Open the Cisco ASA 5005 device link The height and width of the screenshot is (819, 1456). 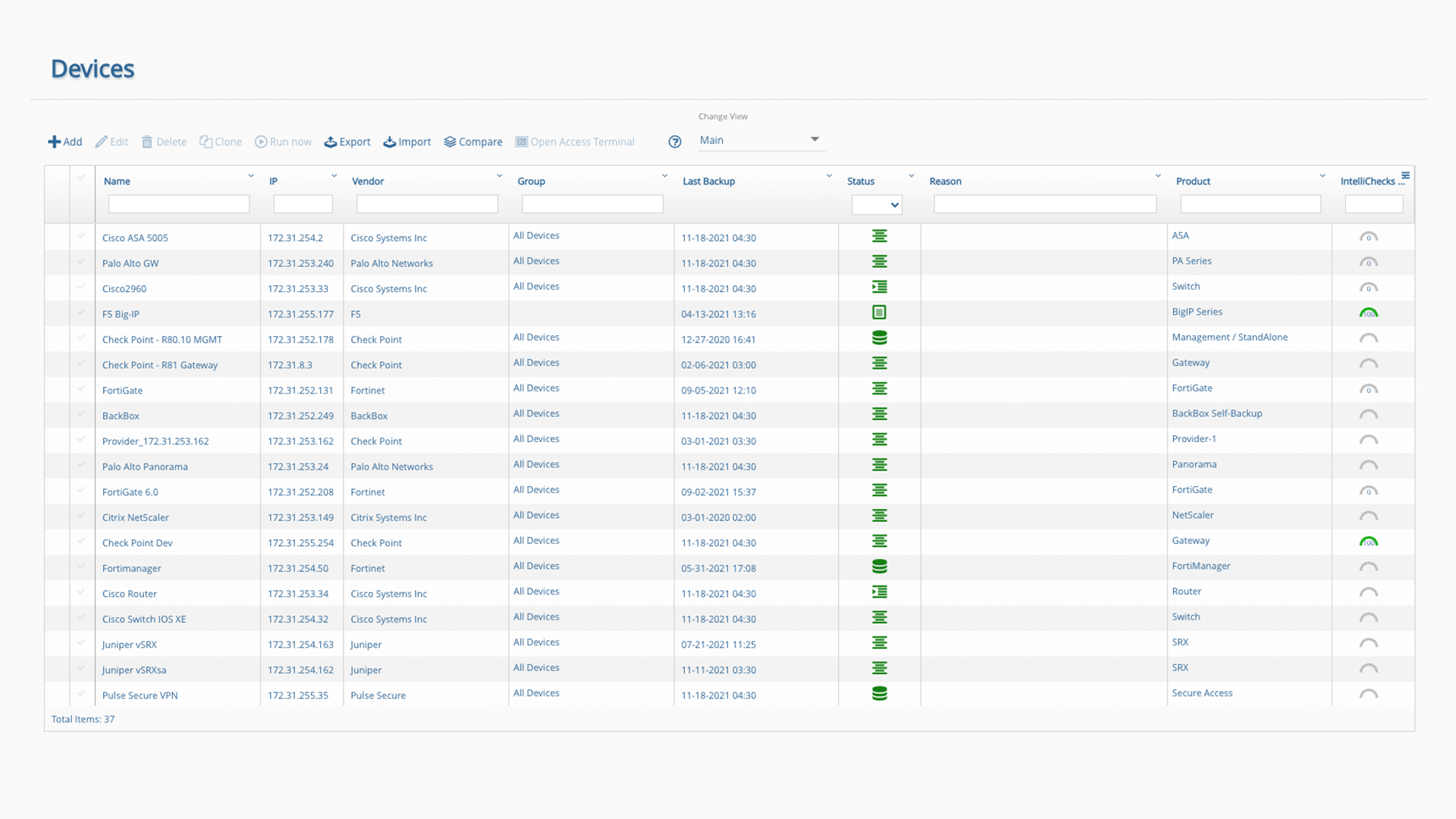pos(135,238)
